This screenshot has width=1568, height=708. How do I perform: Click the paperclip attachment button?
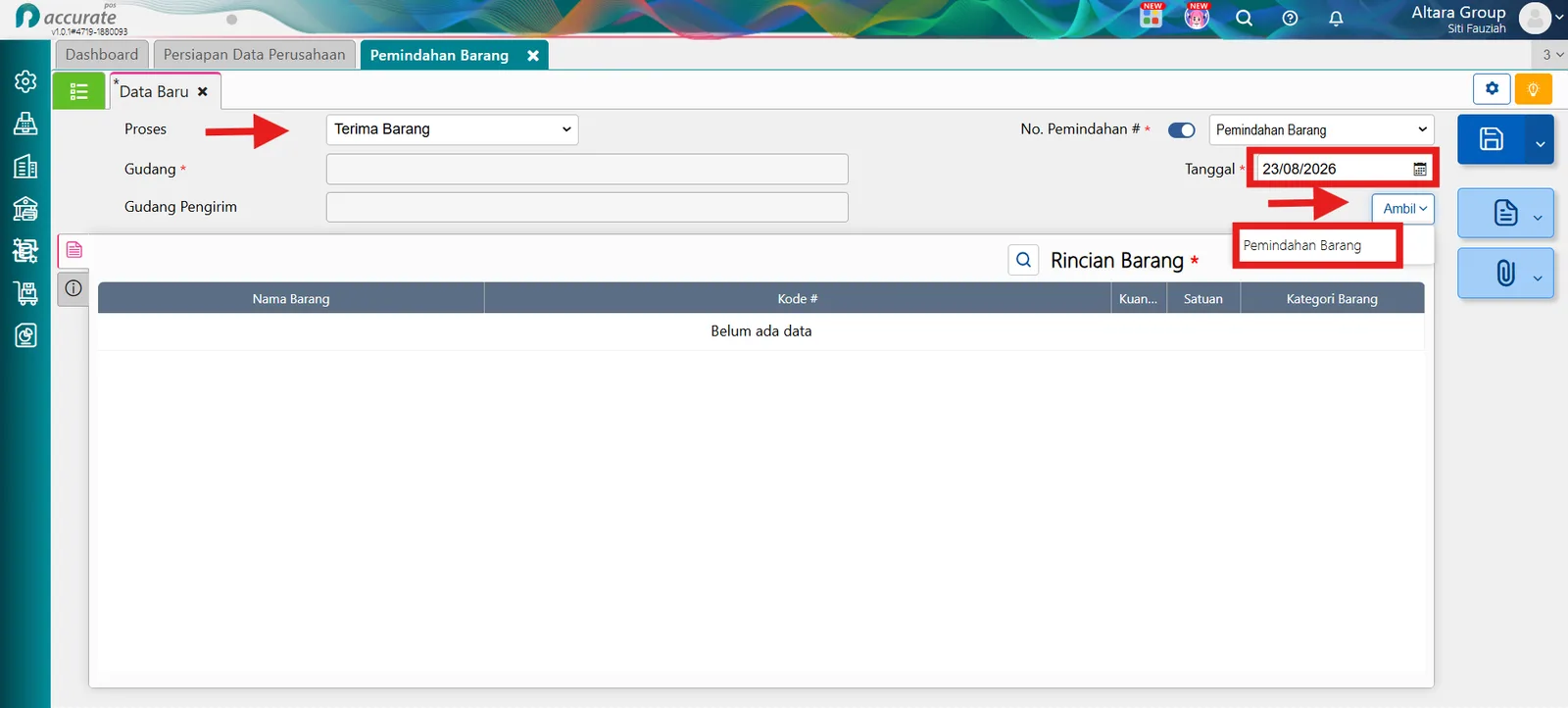[x=1505, y=273]
